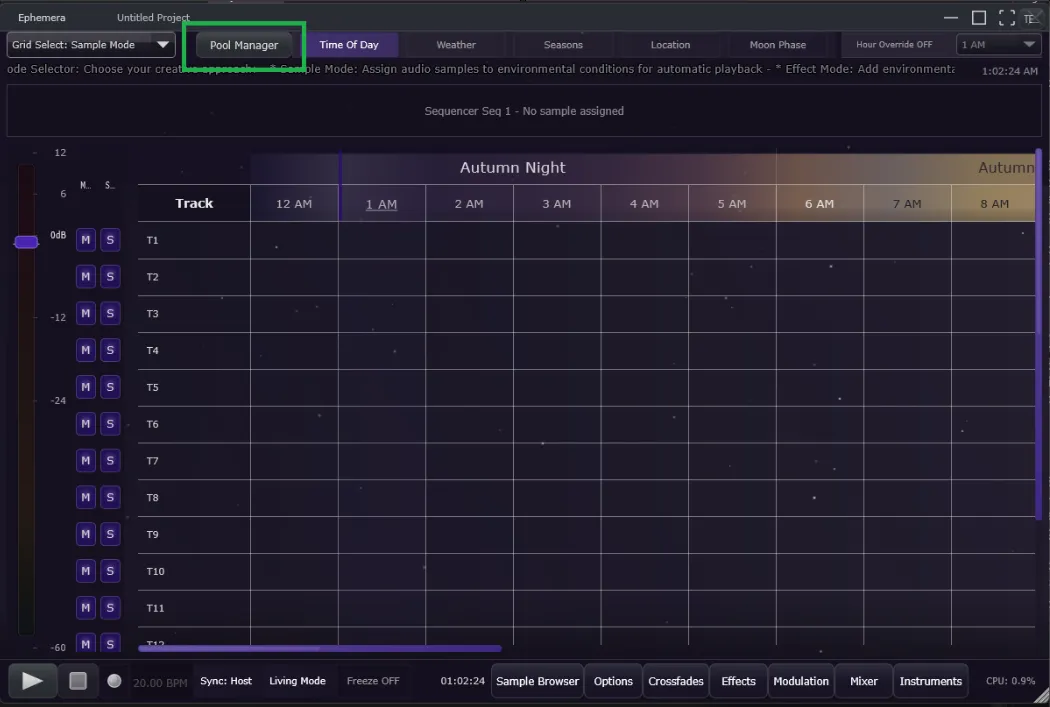Click the fullscreen expand icon
The height and width of the screenshot is (707, 1050).
tap(1007, 17)
